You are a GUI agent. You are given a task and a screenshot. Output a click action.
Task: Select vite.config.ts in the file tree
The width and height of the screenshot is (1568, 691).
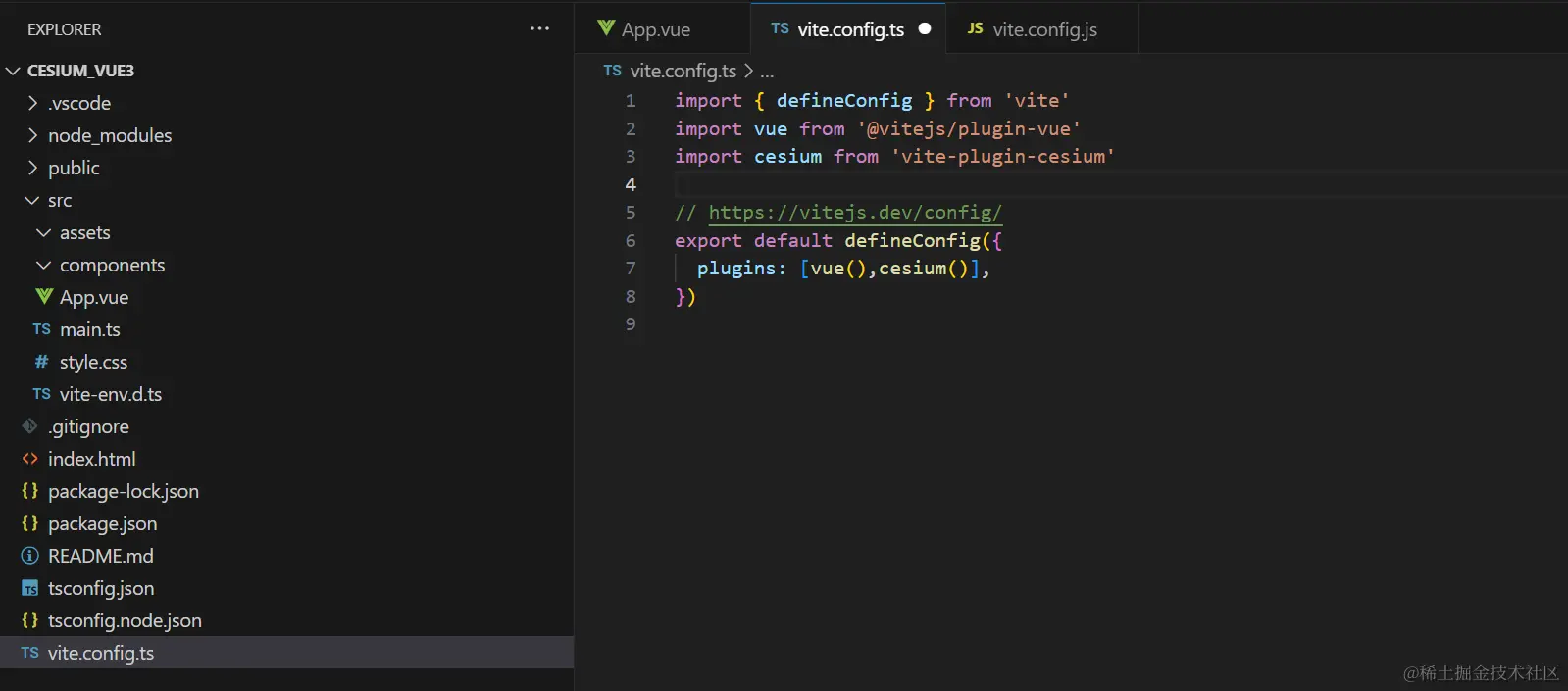pos(286,653)
